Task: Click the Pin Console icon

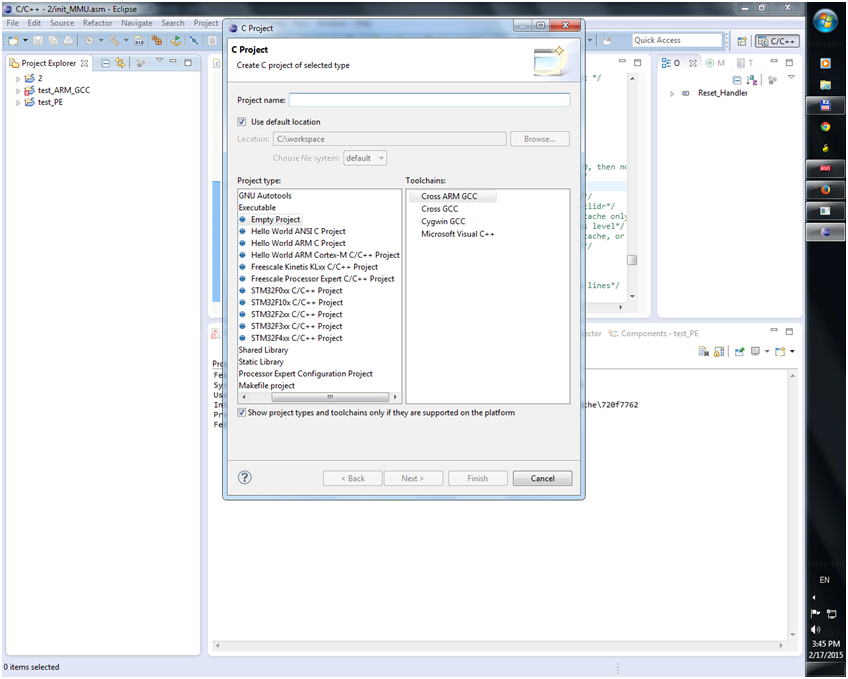Action: 739,351
